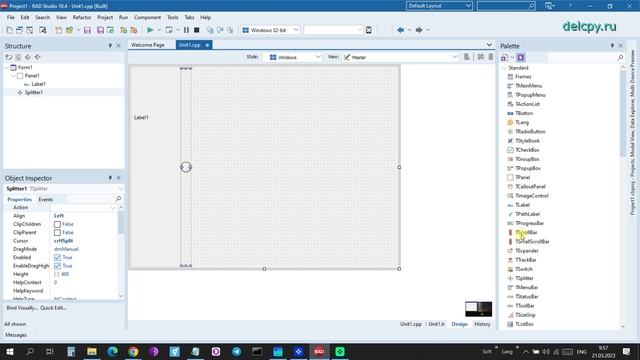The image size is (640, 360).
Task: Click the Bind Visually link
Action: point(22,308)
